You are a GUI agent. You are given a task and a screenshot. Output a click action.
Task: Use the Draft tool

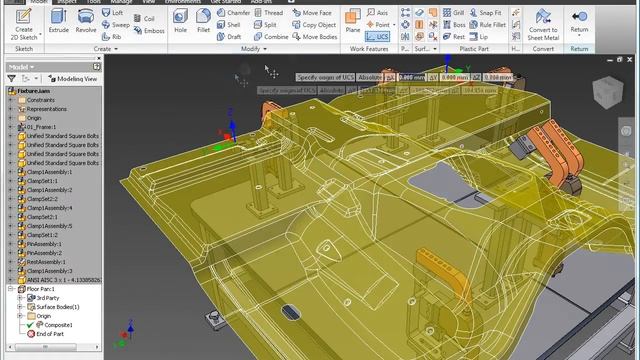(229, 37)
